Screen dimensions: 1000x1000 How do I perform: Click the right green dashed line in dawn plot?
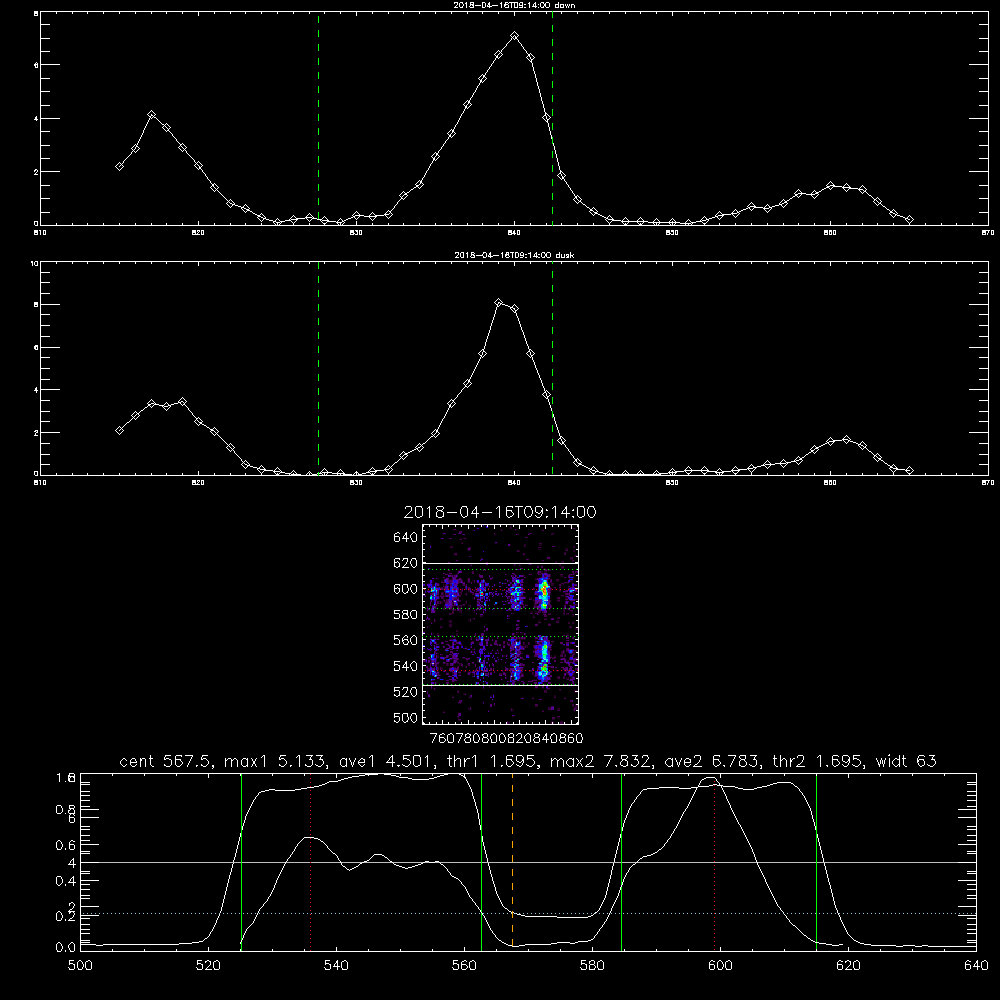click(552, 118)
